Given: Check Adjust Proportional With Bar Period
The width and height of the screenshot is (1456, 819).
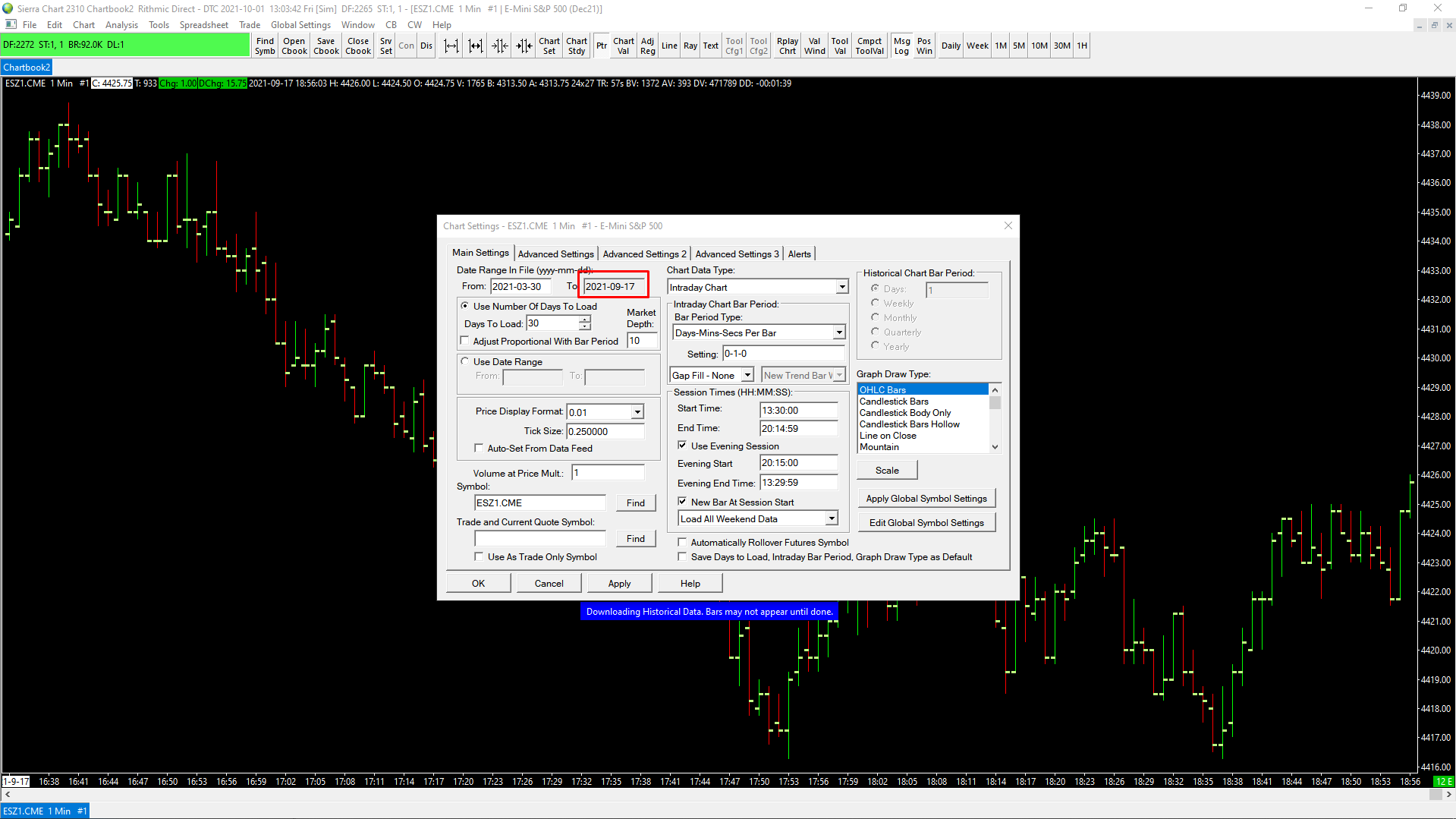Looking at the screenshot, I should (465, 341).
